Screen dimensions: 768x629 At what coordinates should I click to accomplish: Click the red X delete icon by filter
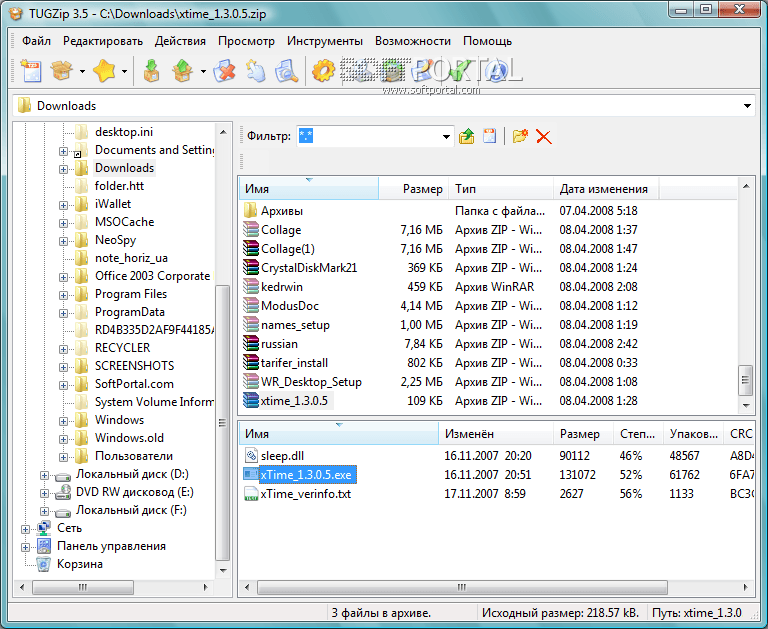pos(544,137)
